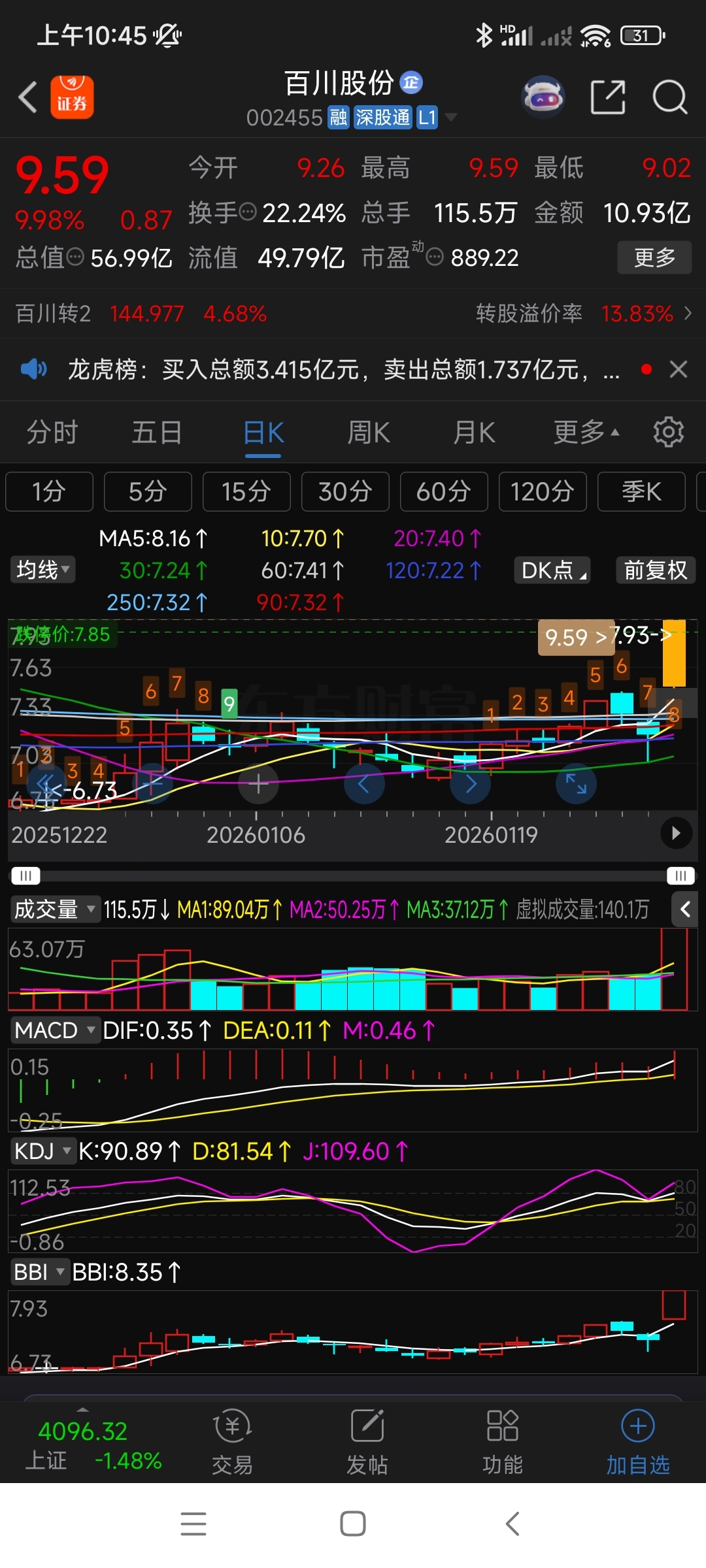Zoom out chart with minus button

pos(152,783)
